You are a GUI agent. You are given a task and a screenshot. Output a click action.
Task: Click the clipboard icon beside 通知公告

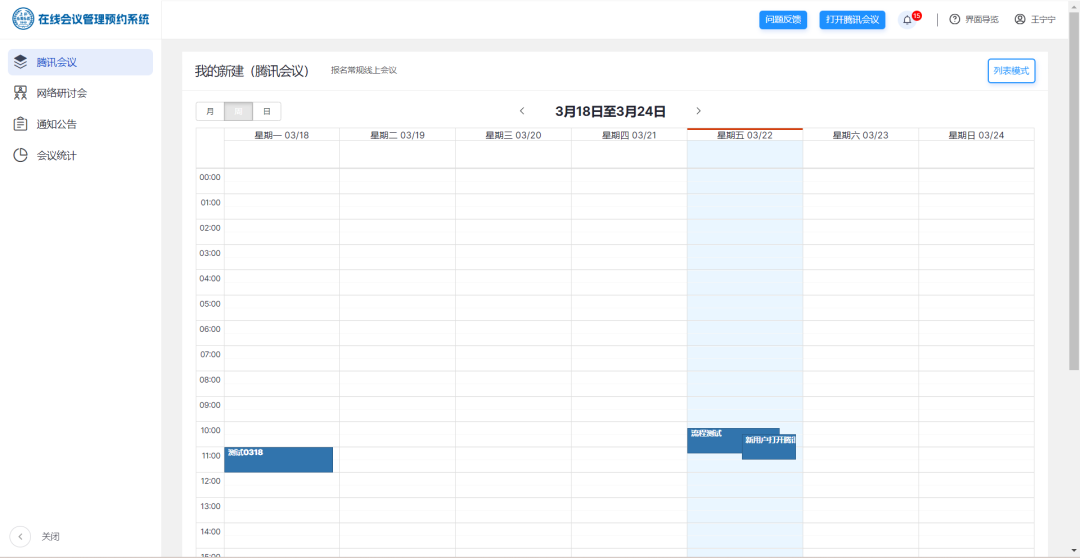point(21,125)
